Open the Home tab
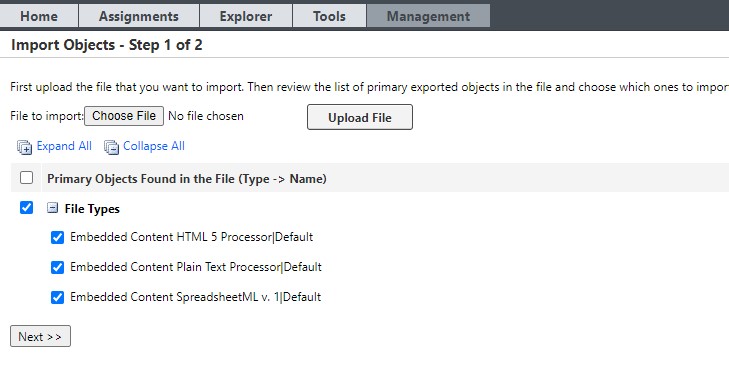729x365 pixels. click(x=39, y=16)
